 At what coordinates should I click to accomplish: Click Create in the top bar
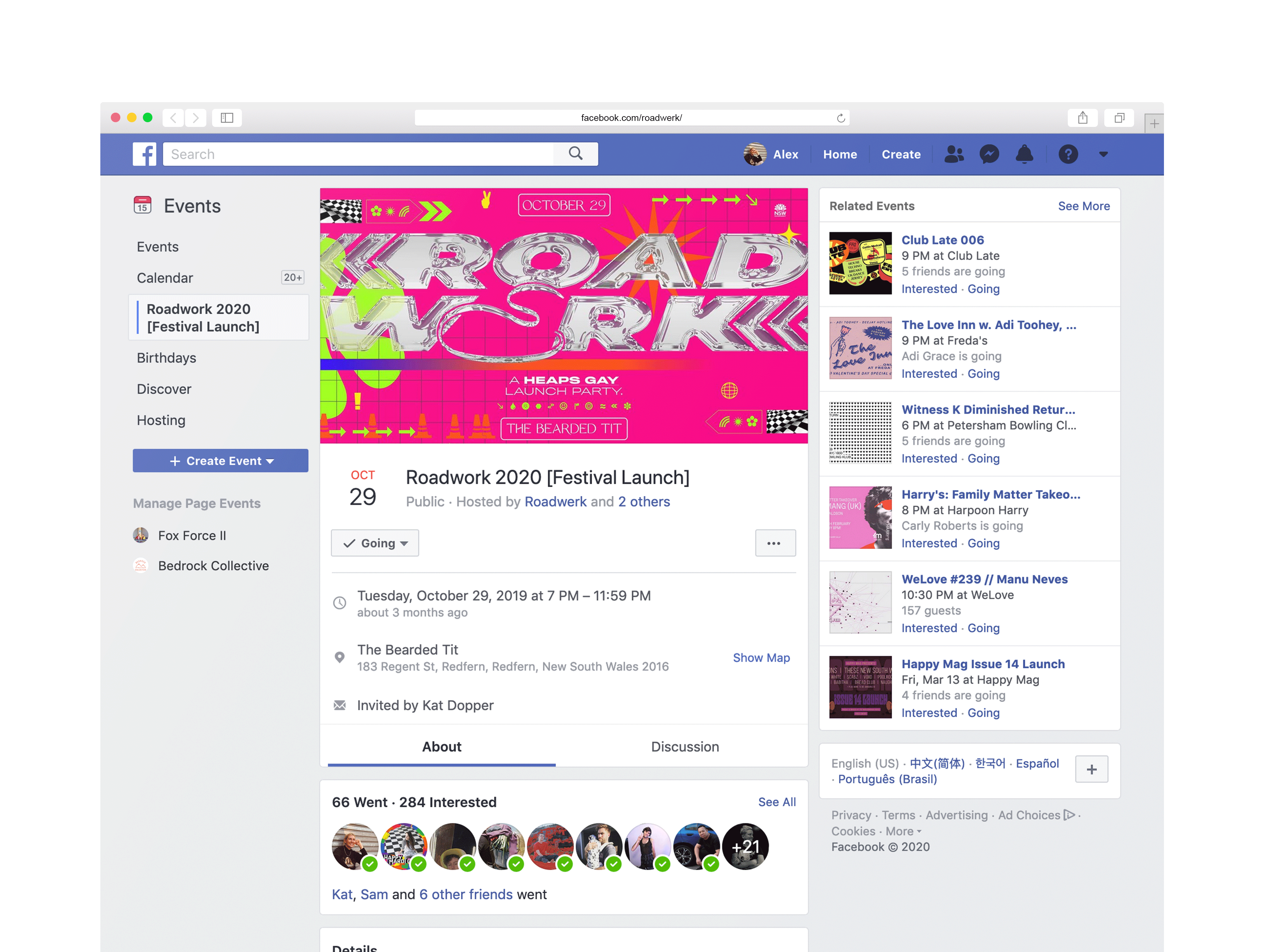[901, 154]
